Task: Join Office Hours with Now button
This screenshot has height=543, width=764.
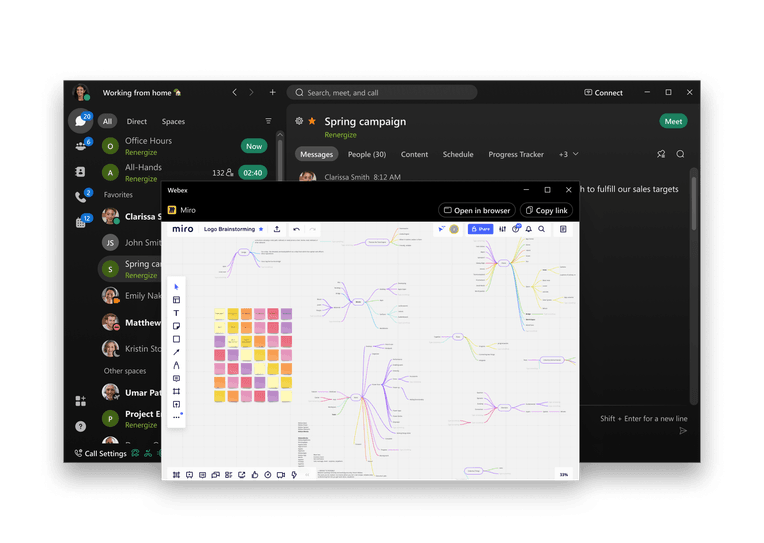Action: coord(253,146)
